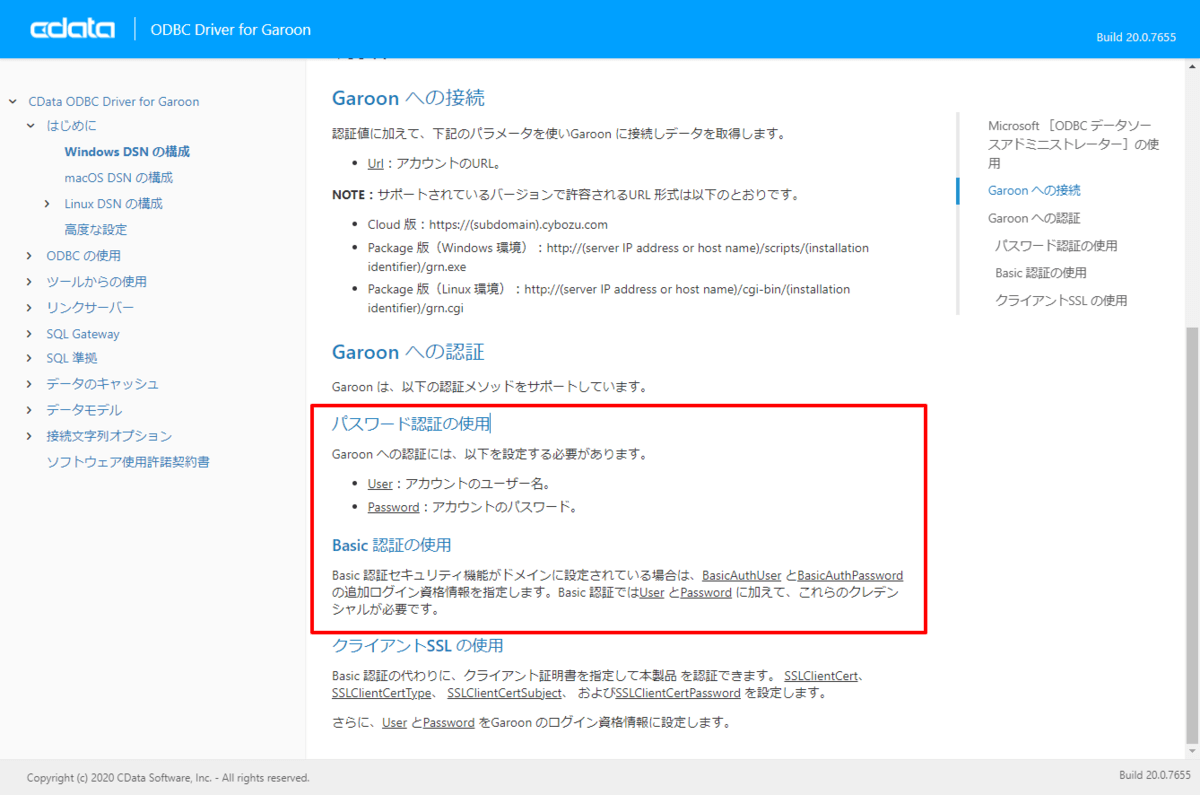Viewport: 1200px width, 795px height.
Task: Open Password link under パスワード認証
Action: pyautogui.click(x=393, y=508)
